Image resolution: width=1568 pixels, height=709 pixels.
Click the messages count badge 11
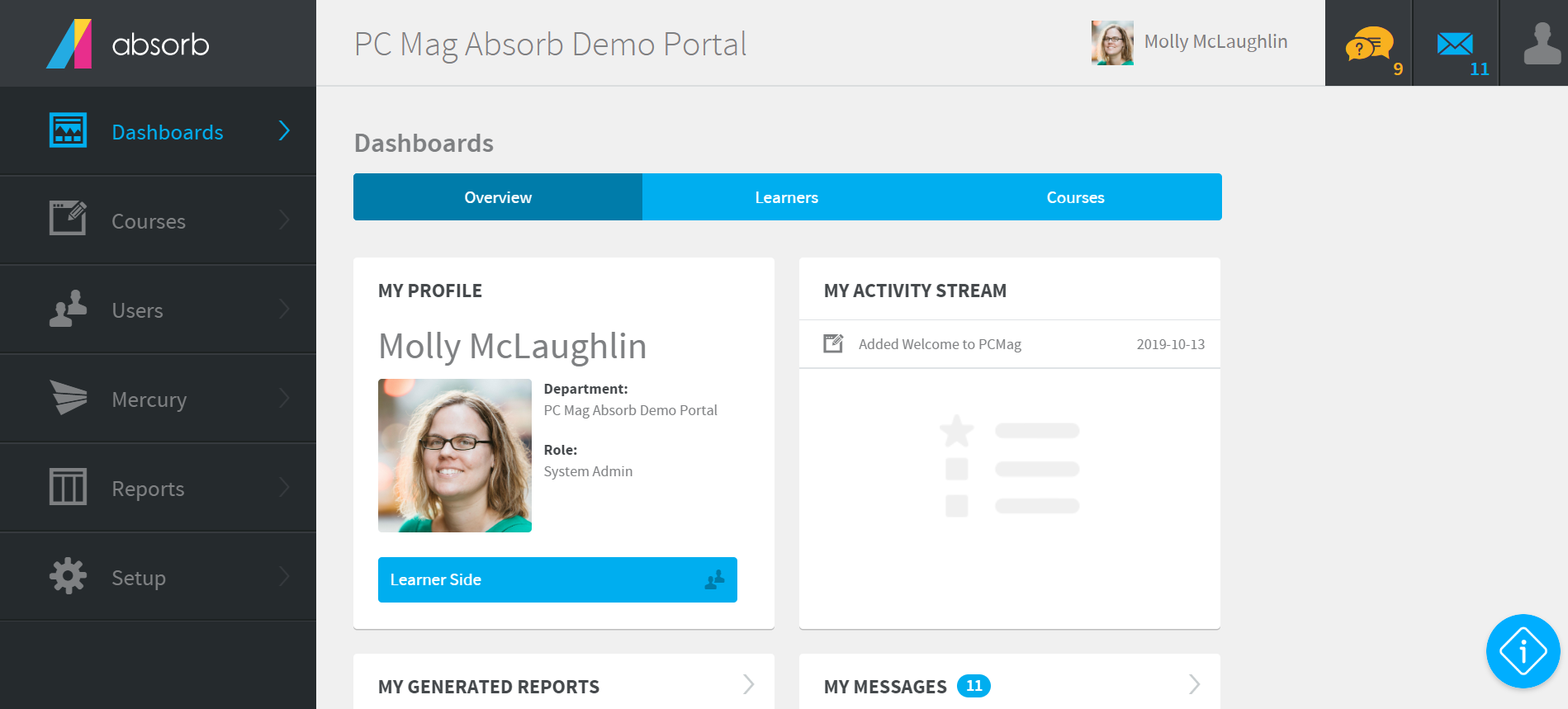(x=973, y=686)
